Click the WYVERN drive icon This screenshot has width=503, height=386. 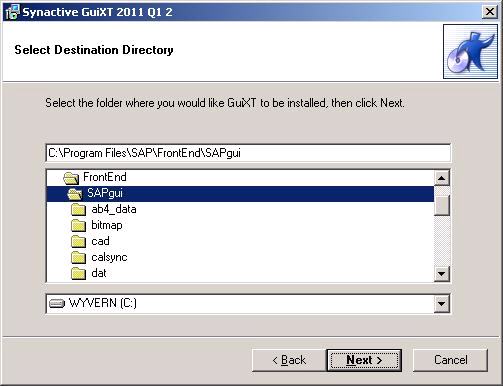(x=57, y=304)
